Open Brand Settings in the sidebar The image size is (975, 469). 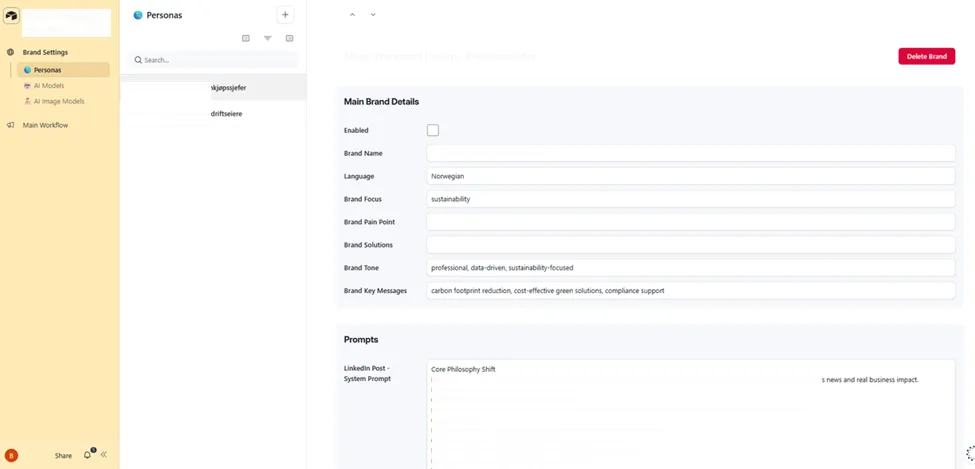tap(45, 52)
